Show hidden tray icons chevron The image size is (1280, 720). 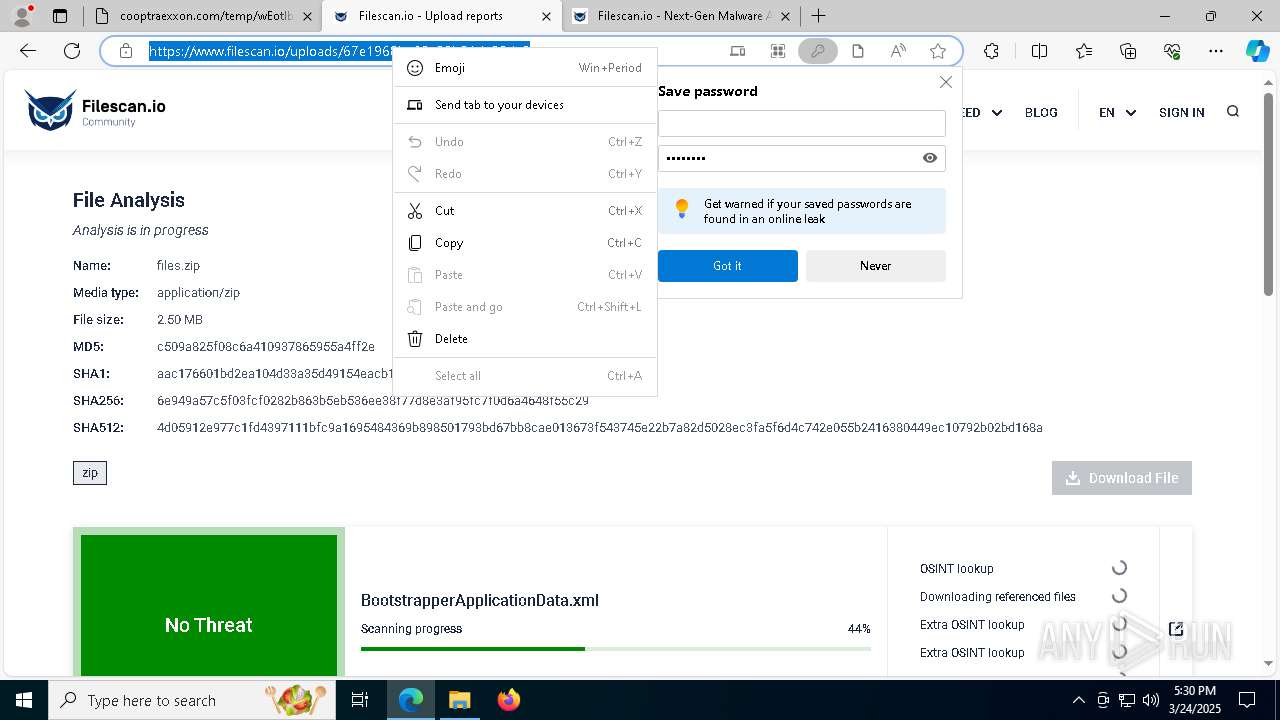pyautogui.click(x=1078, y=700)
